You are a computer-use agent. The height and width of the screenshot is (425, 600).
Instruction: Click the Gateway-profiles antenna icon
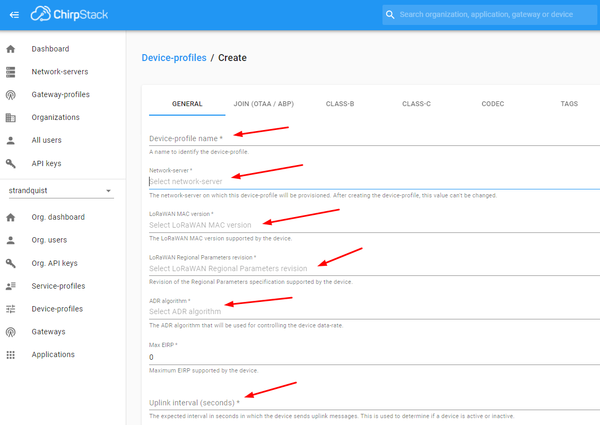tap(11, 95)
